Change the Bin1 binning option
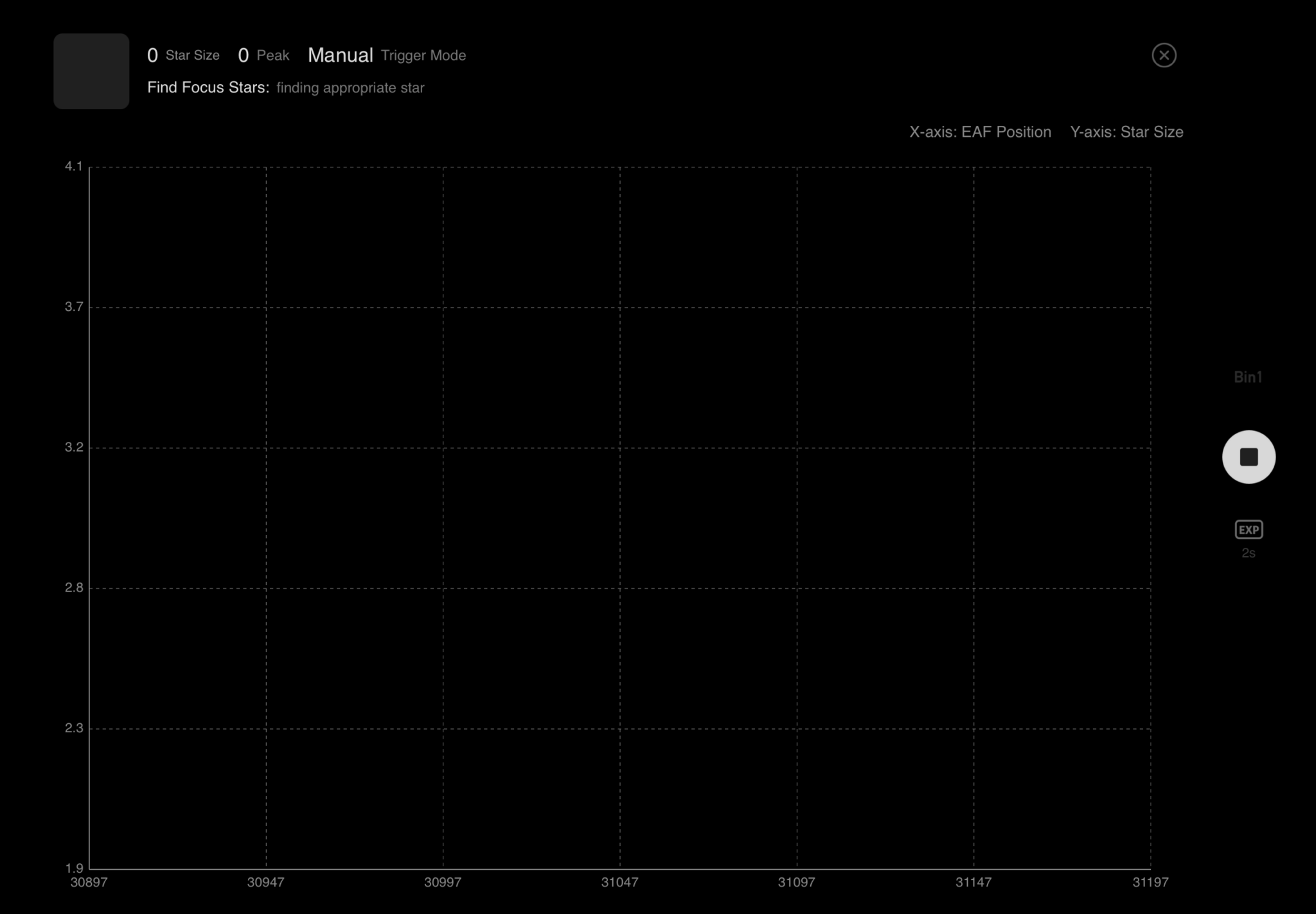The width and height of the screenshot is (1316, 914). click(1248, 377)
